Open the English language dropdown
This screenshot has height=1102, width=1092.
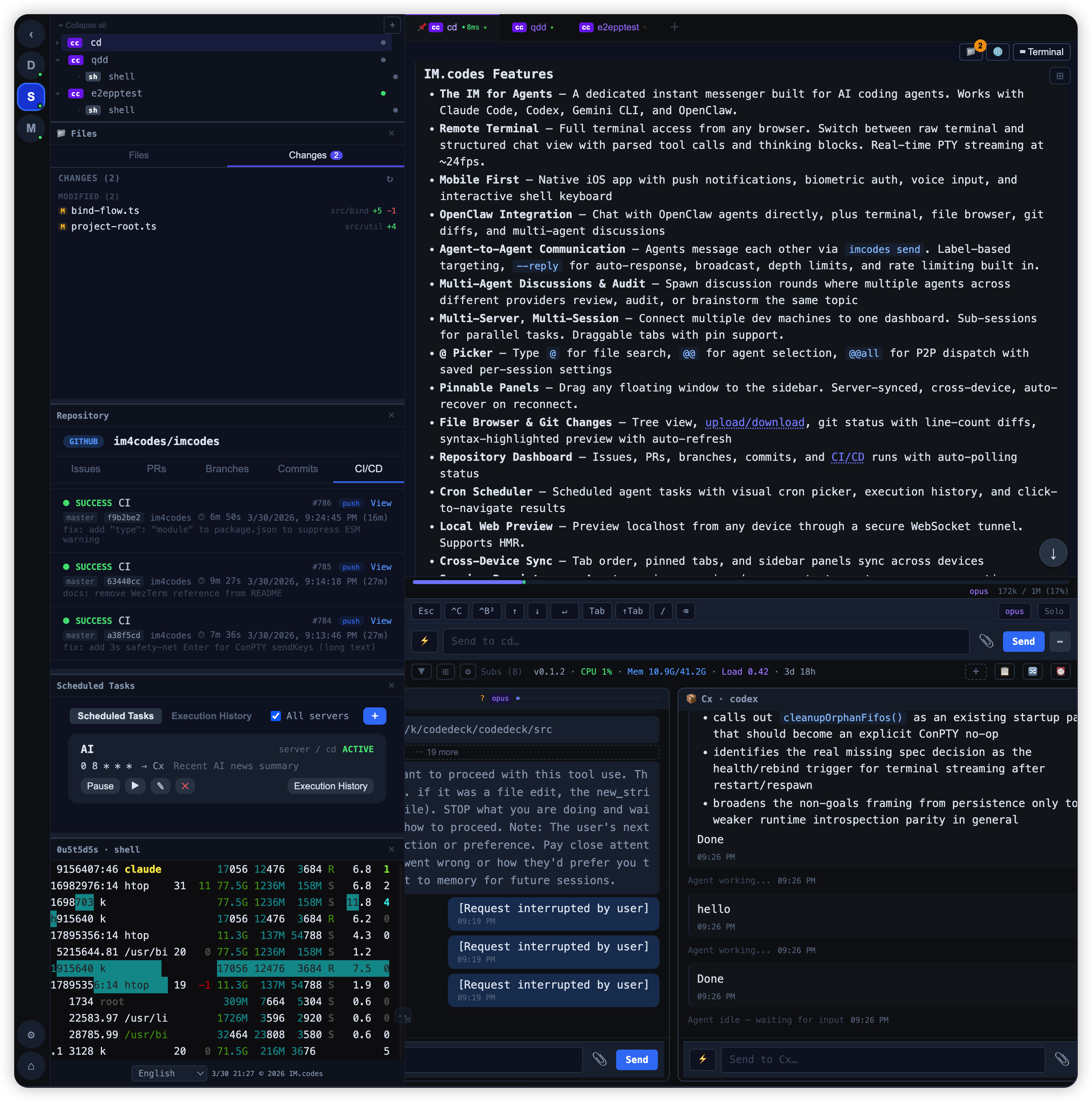[x=169, y=1073]
